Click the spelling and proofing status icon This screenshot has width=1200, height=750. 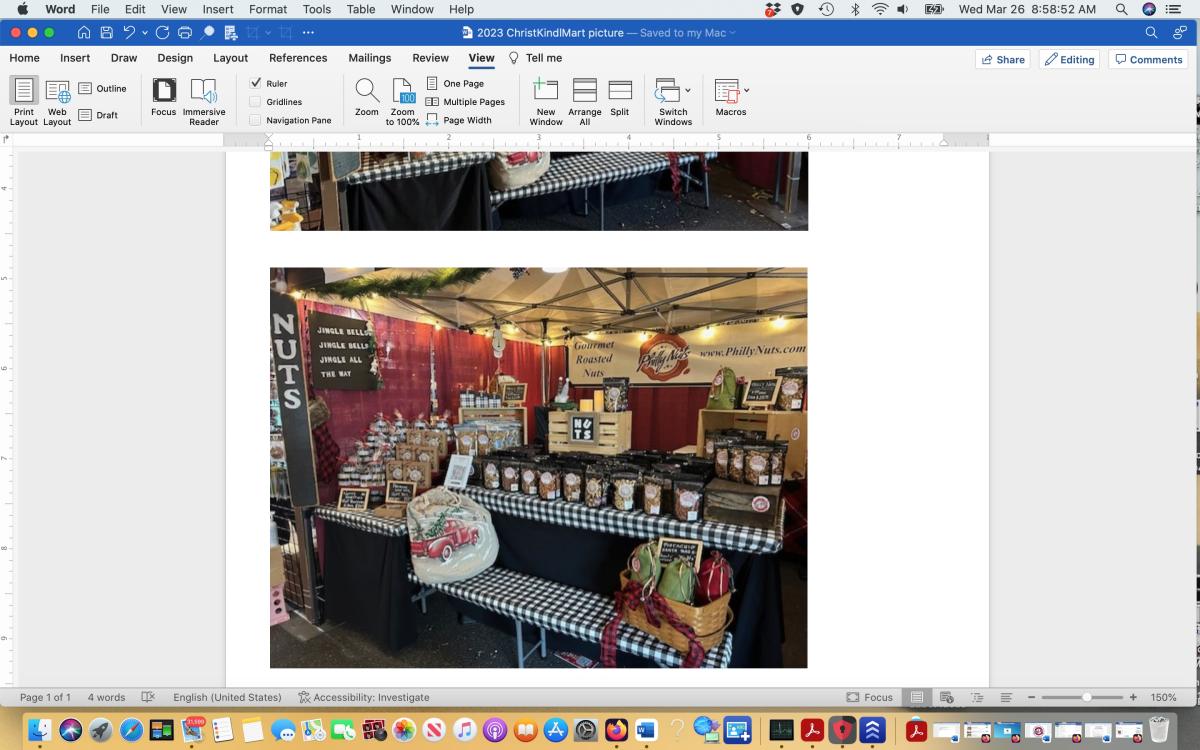[148, 697]
